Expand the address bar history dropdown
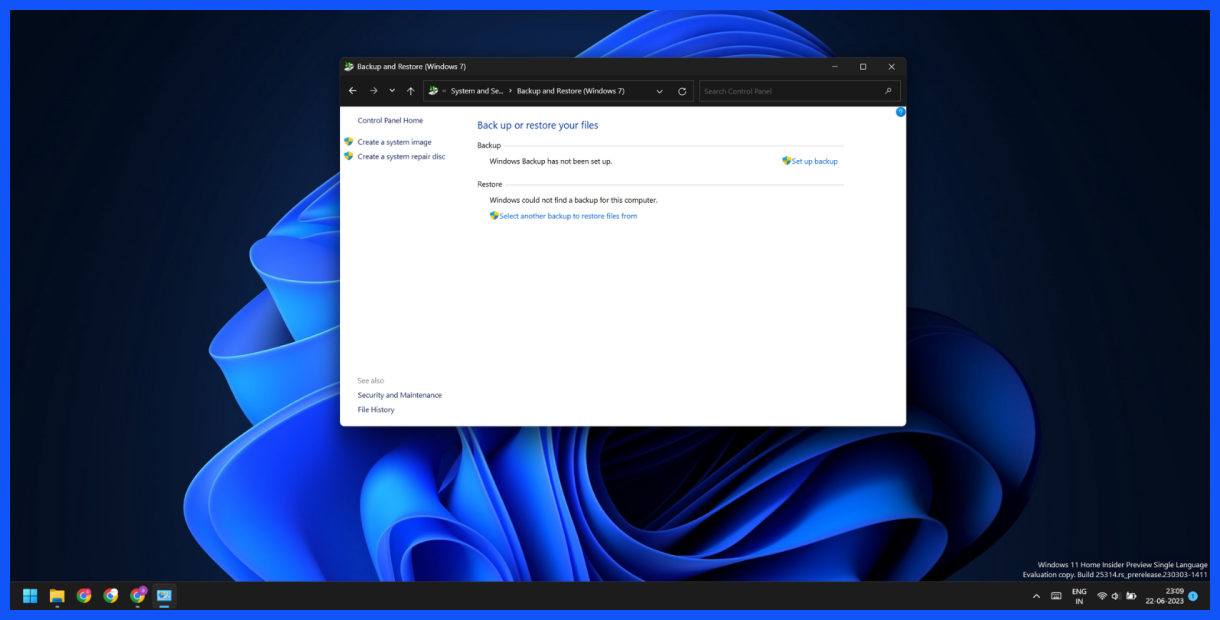 (659, 91)
